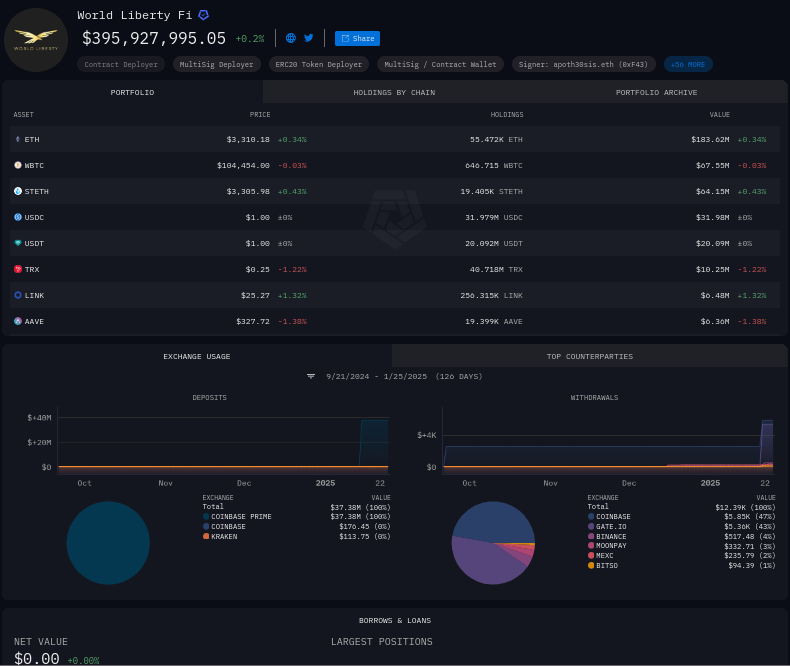The height and width of the screenshot is (666, 790).
Task: Click the Net Value label
Action: point(41,642)
